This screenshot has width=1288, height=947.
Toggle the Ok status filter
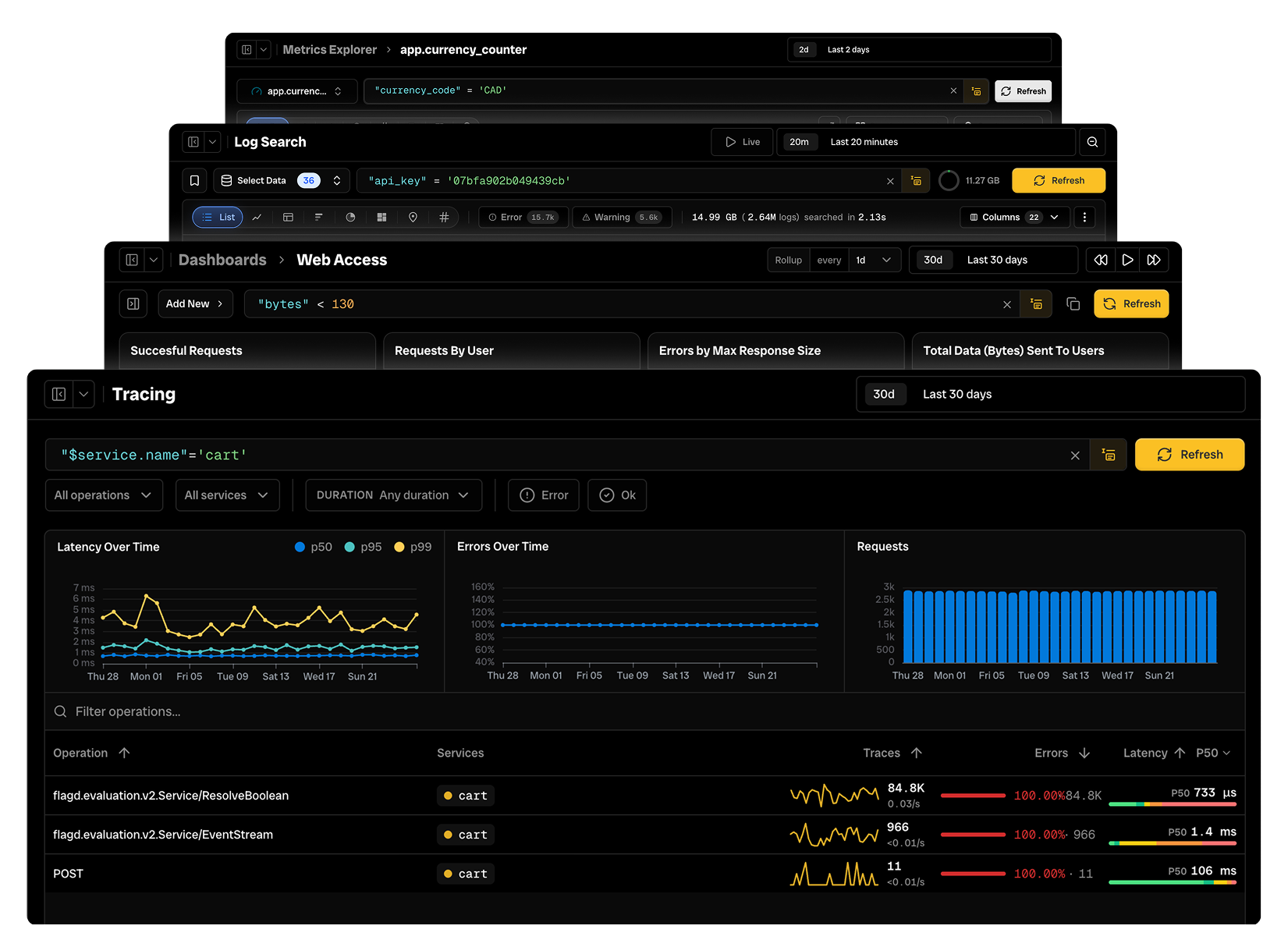[x=617, y=495]
